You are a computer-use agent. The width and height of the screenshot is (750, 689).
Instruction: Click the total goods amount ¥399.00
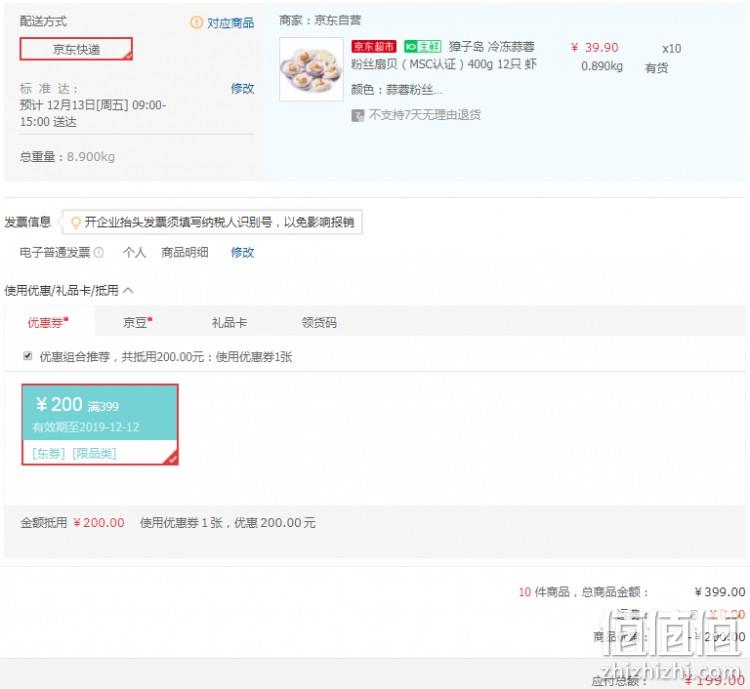720,592
